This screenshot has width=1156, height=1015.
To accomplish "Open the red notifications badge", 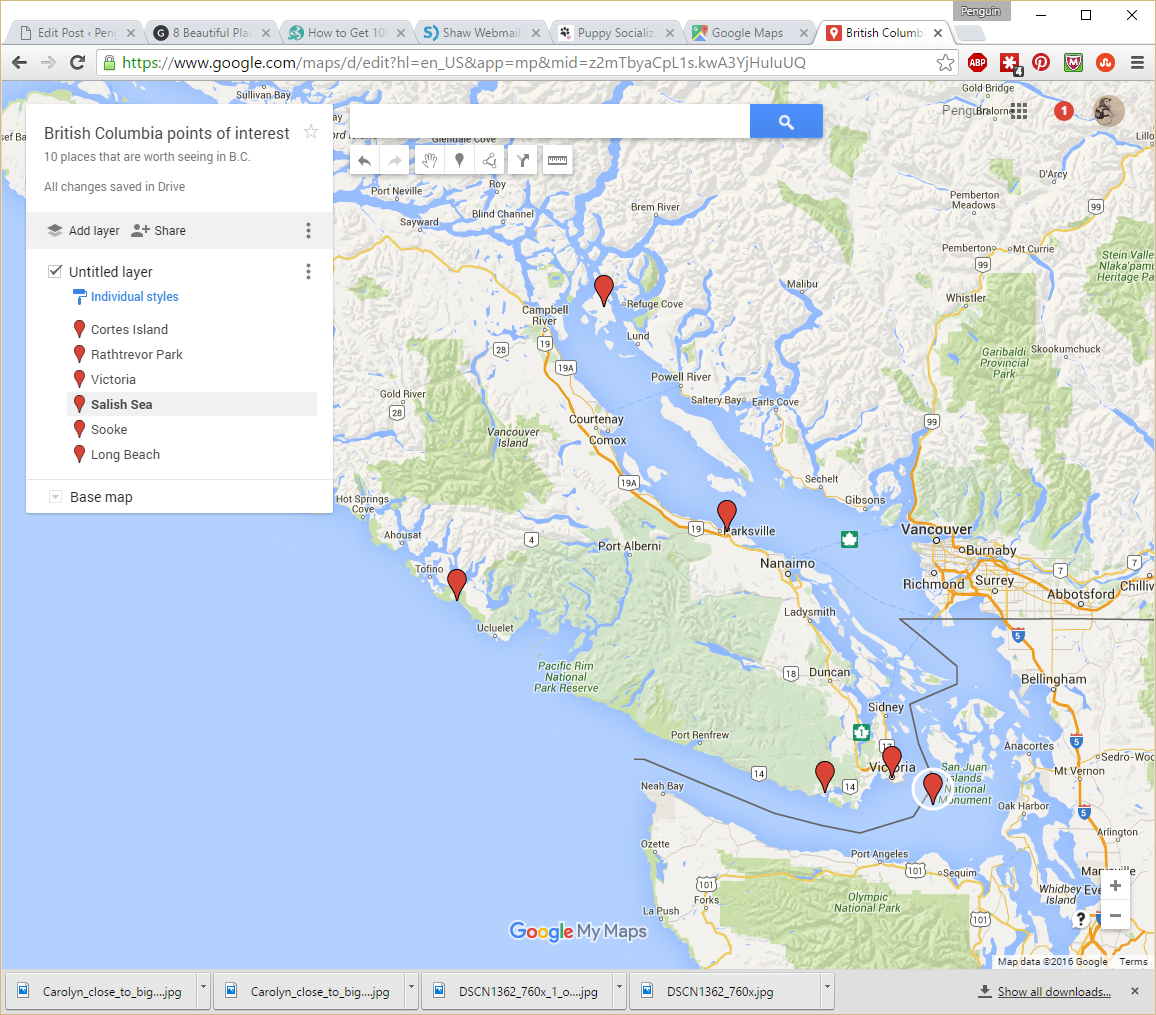I will (1063, 111).
